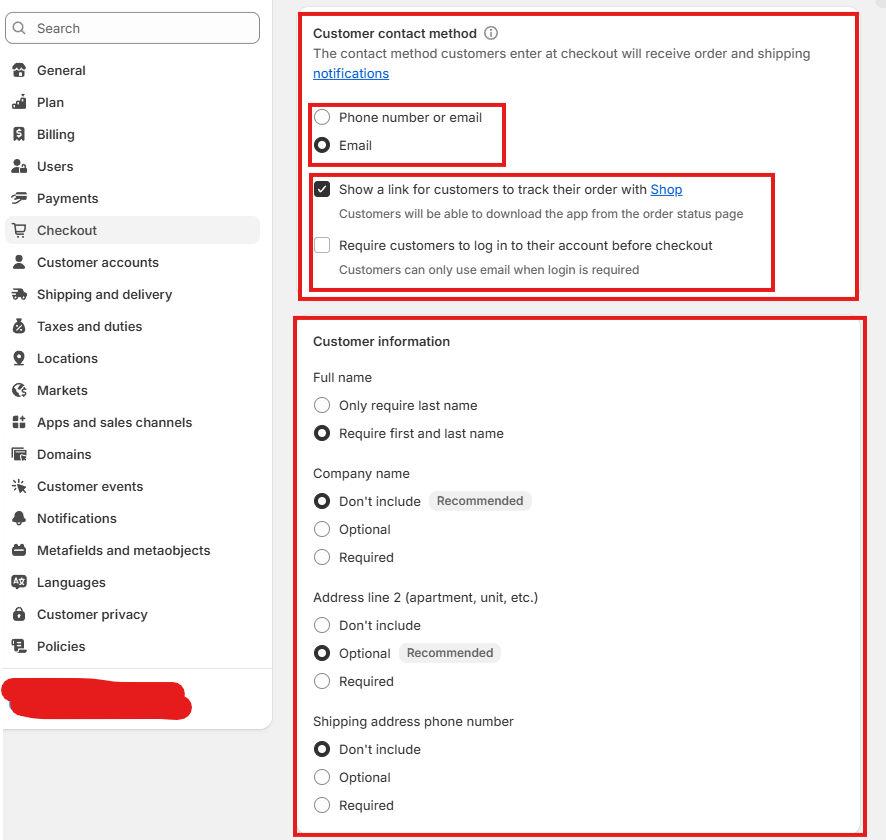Click the Notifications bell icon
The height and width of the screenshot is (840, 886).
click(19, 518)
